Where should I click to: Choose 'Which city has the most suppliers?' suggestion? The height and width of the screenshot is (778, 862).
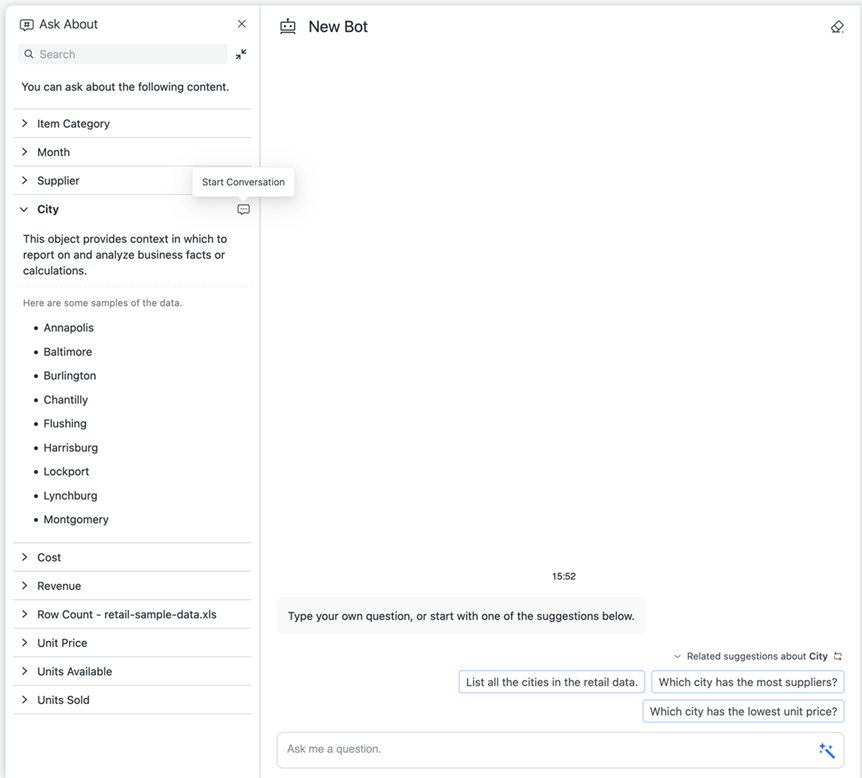[747, 682]
